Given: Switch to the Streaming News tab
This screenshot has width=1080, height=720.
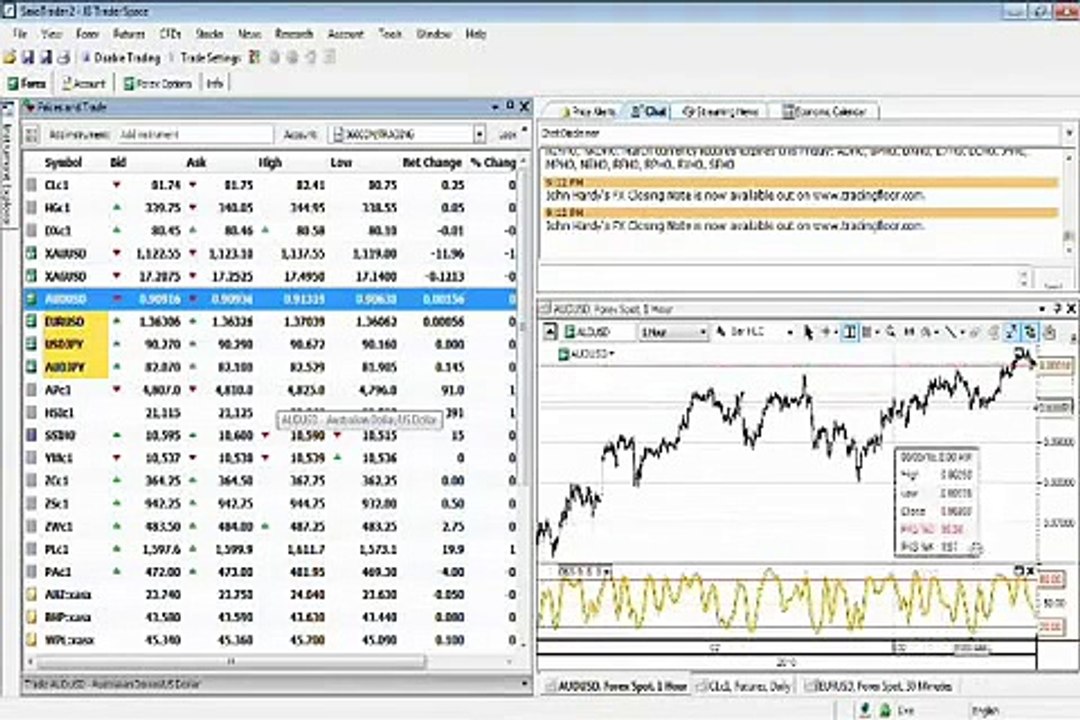Looking at the screenshot, I should point(720,112).
